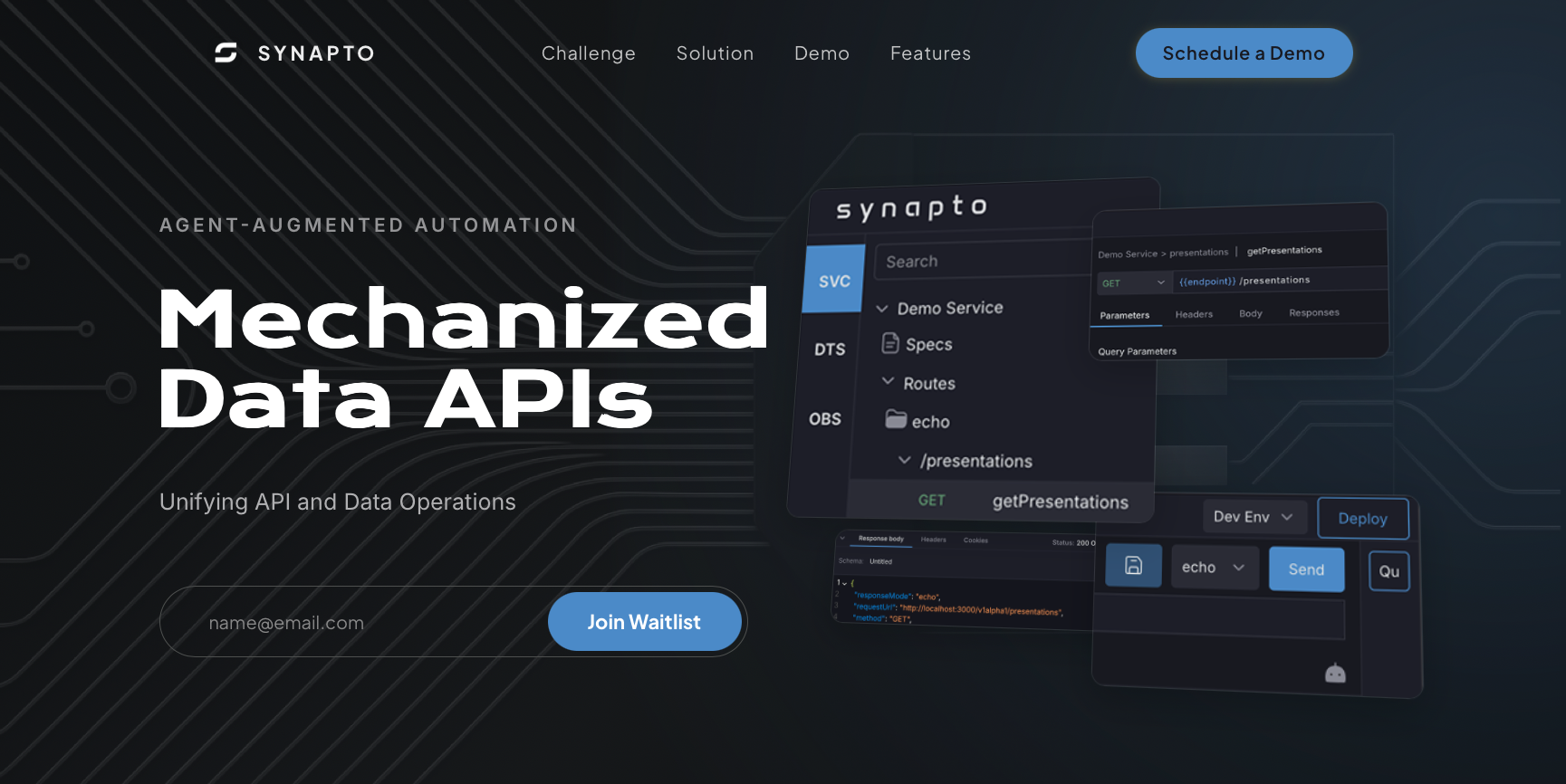Select the SVC sidebar tab
The image size is (1566, 784).
coord(834,281)
